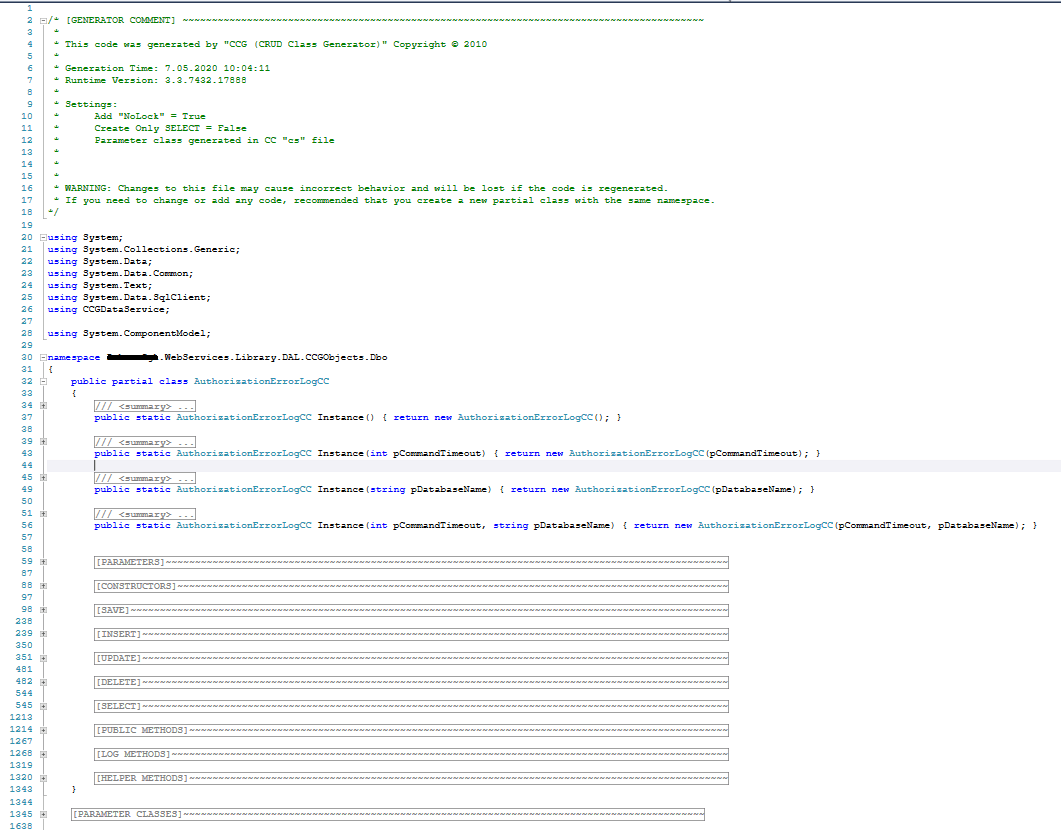The width and height of the screenshot is (1061, 830).
Task: Click the collapsed [LOG METHODS] region box
Action: 411,754
